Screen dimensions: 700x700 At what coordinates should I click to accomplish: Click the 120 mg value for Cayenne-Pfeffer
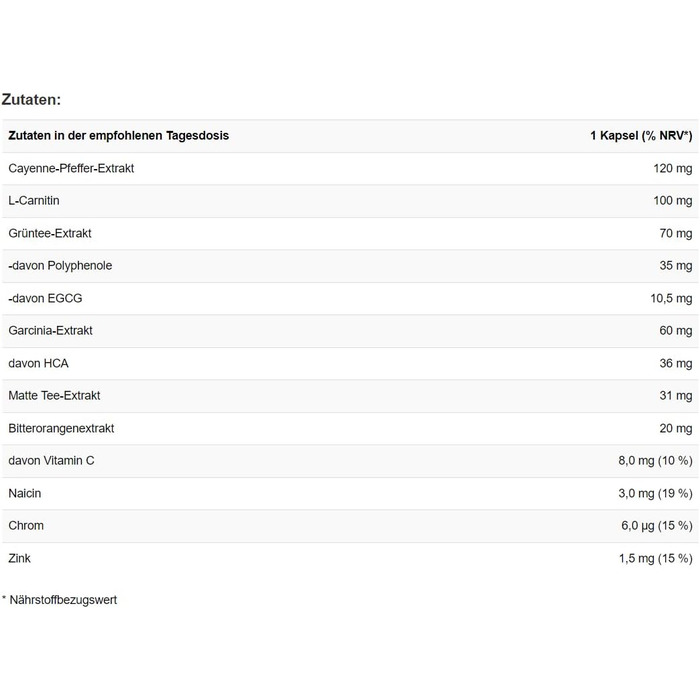672,168
